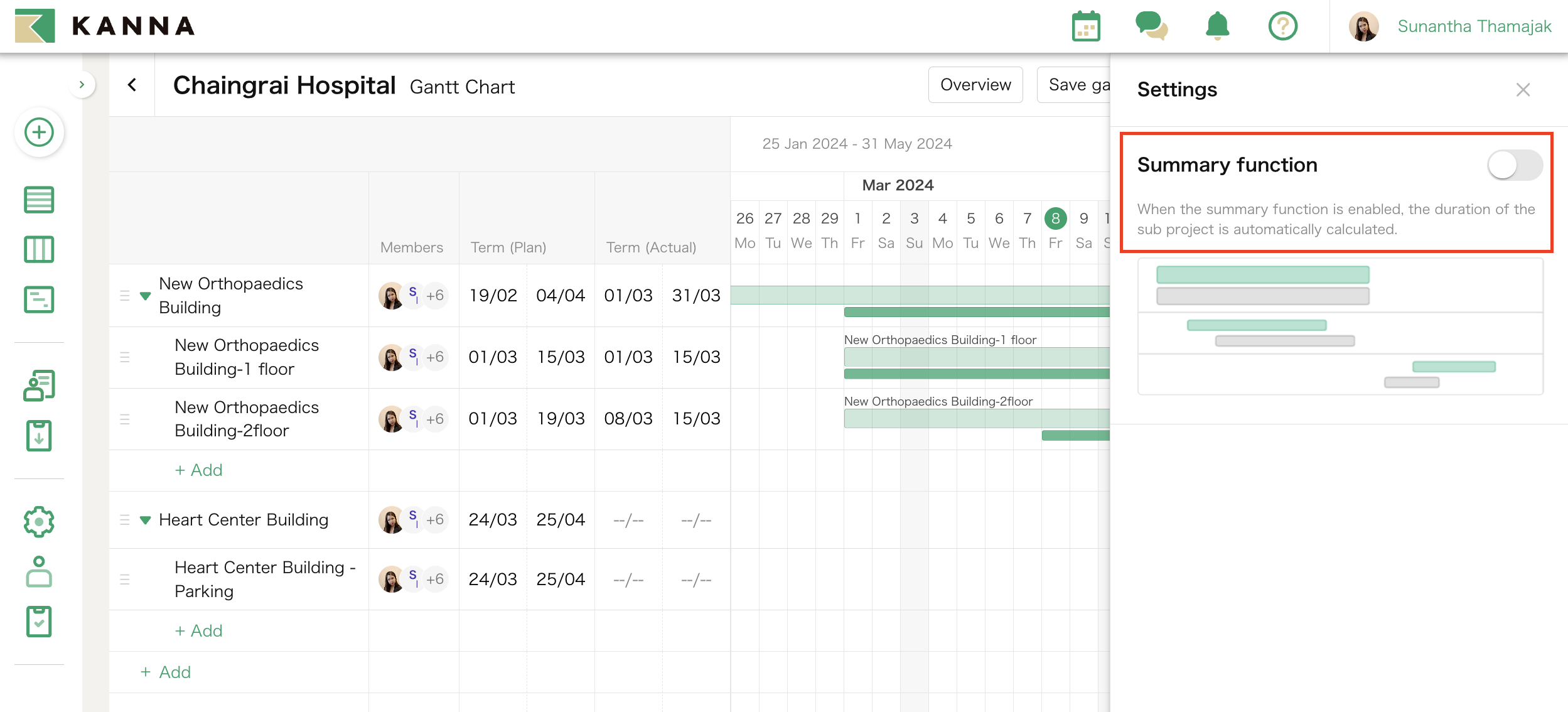
Task: Check notifications via the bell icon
Action: 1218,26
